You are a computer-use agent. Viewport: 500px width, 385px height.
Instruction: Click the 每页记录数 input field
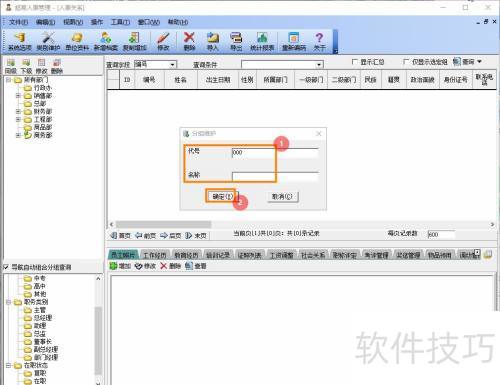click(441, 234)
